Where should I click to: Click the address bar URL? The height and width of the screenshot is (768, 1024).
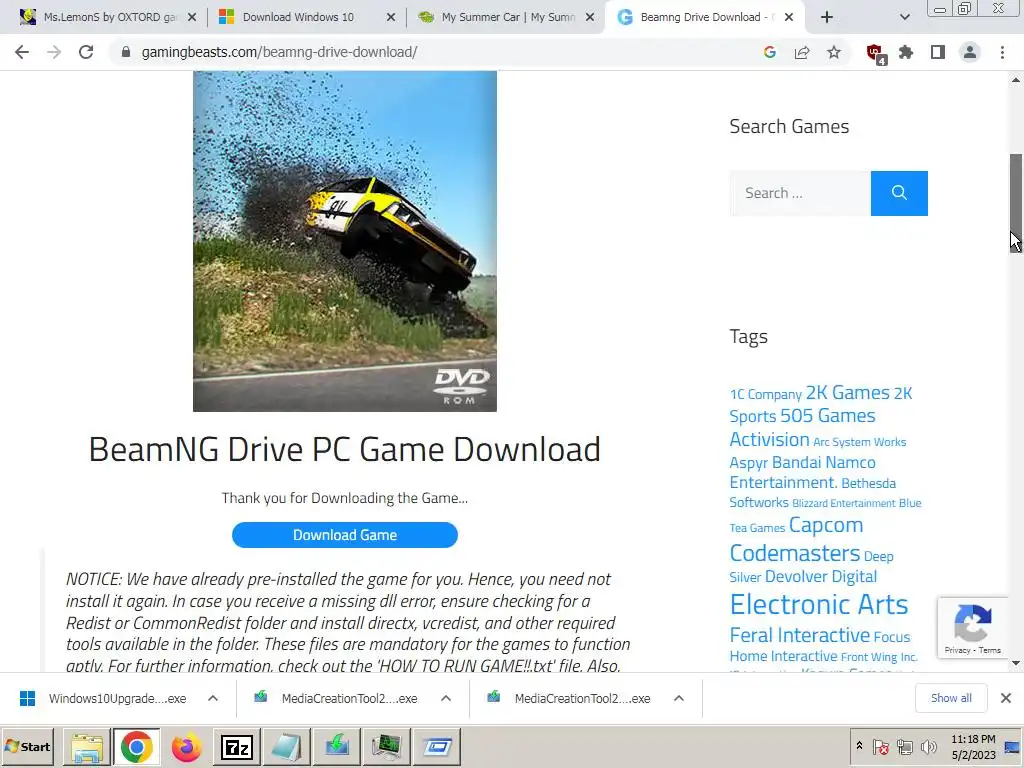(279, 52)
